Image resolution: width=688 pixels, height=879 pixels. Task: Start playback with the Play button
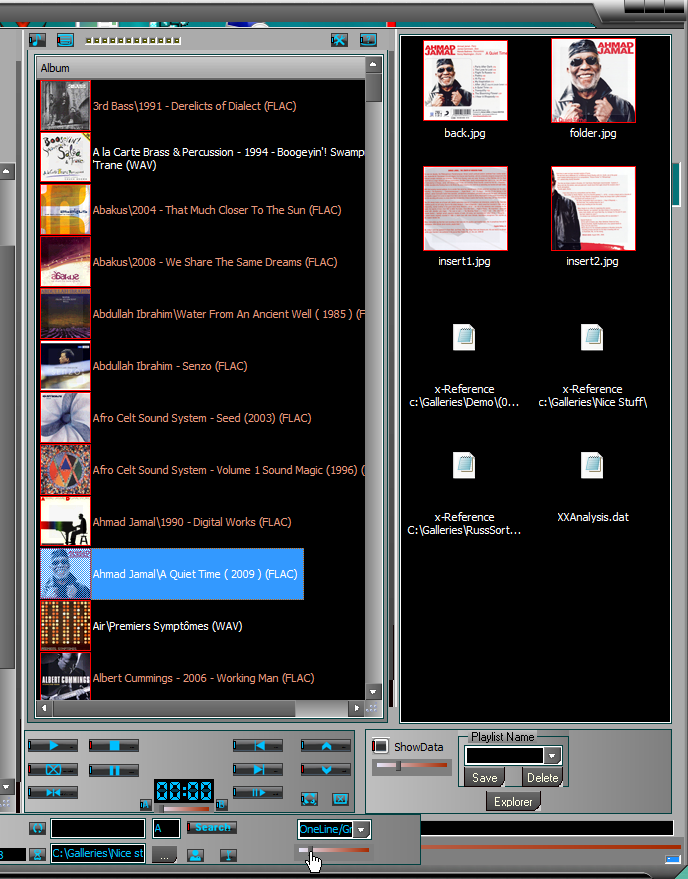(53, 746)
